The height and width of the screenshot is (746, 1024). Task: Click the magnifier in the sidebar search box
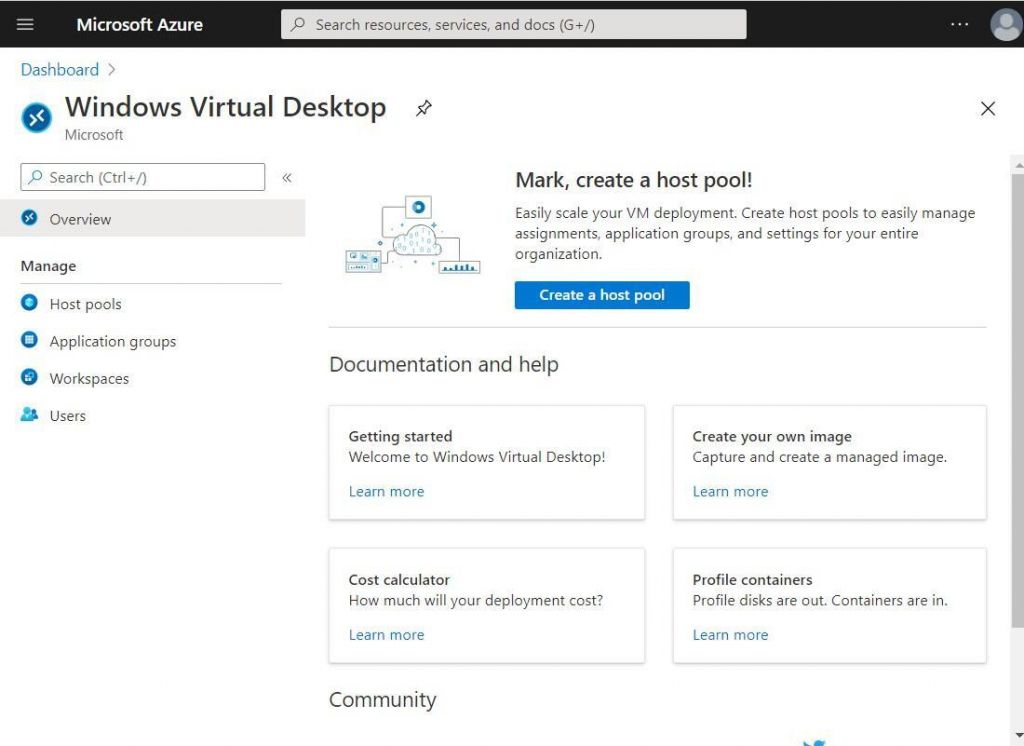(x=34, y=177)
